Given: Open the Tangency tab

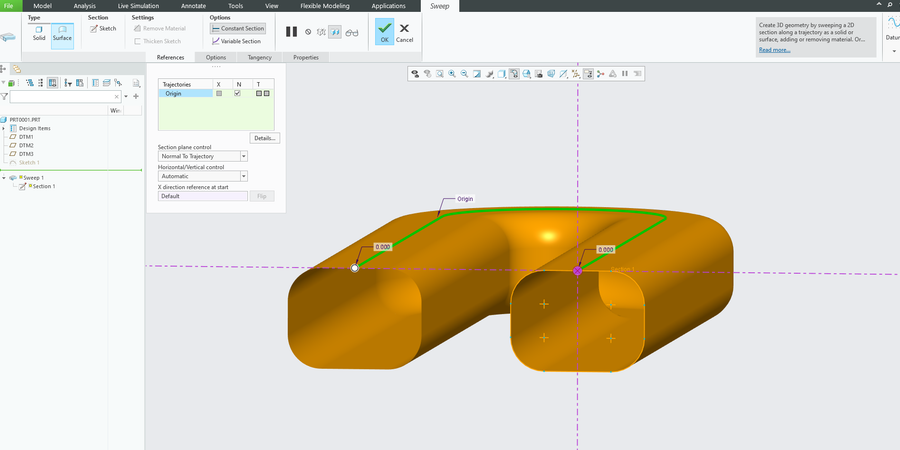Looking at the screenshot, I should (259, 58).
